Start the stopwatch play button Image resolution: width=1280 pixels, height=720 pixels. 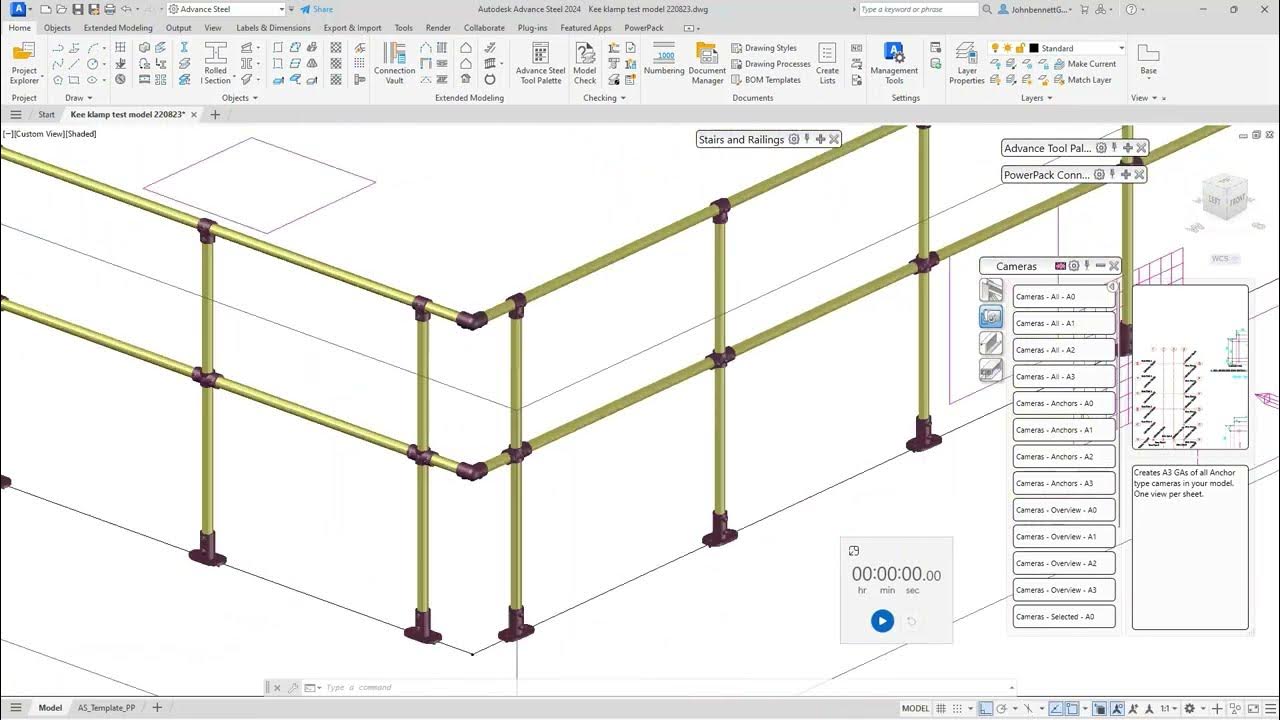pyautogui.click(x=882, y=621)
